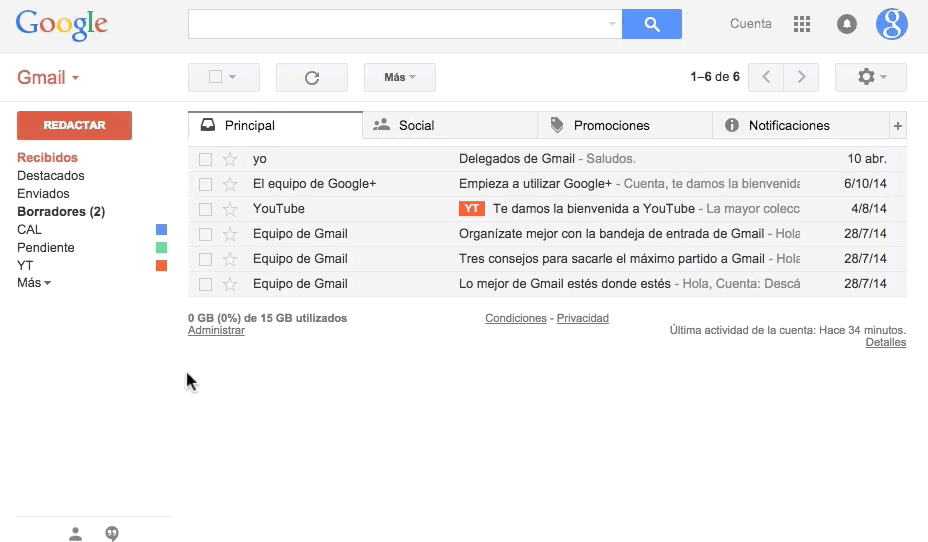Viewport: 928px width, 542px height.
Task: Open the Gmail product dropdown
Action: (48, 78)
